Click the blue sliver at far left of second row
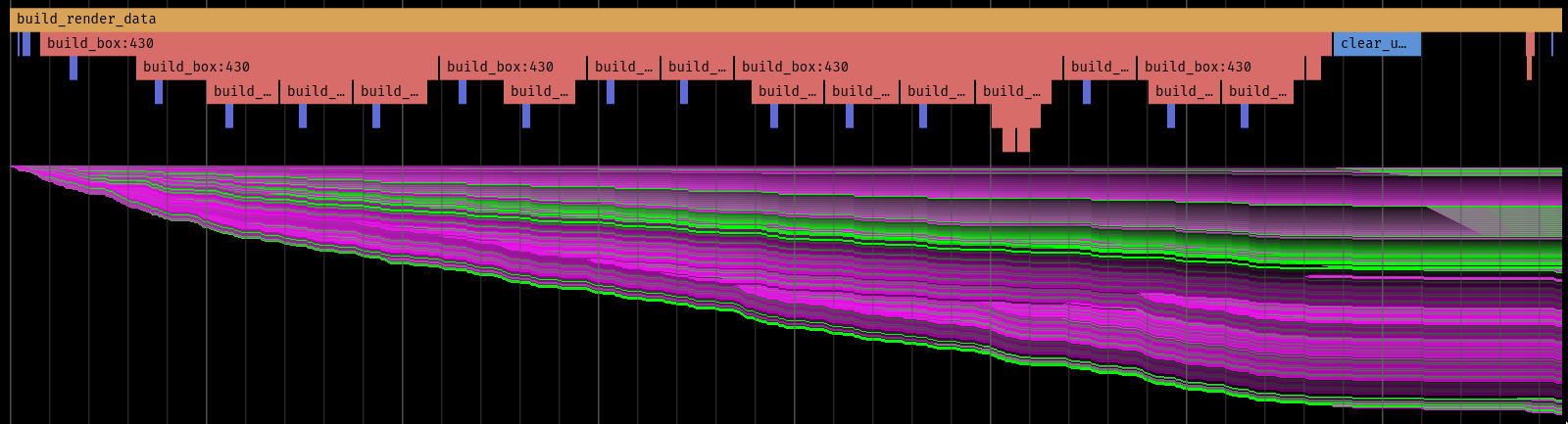Viewport: 1568px width, 424px height. point(26,44)
